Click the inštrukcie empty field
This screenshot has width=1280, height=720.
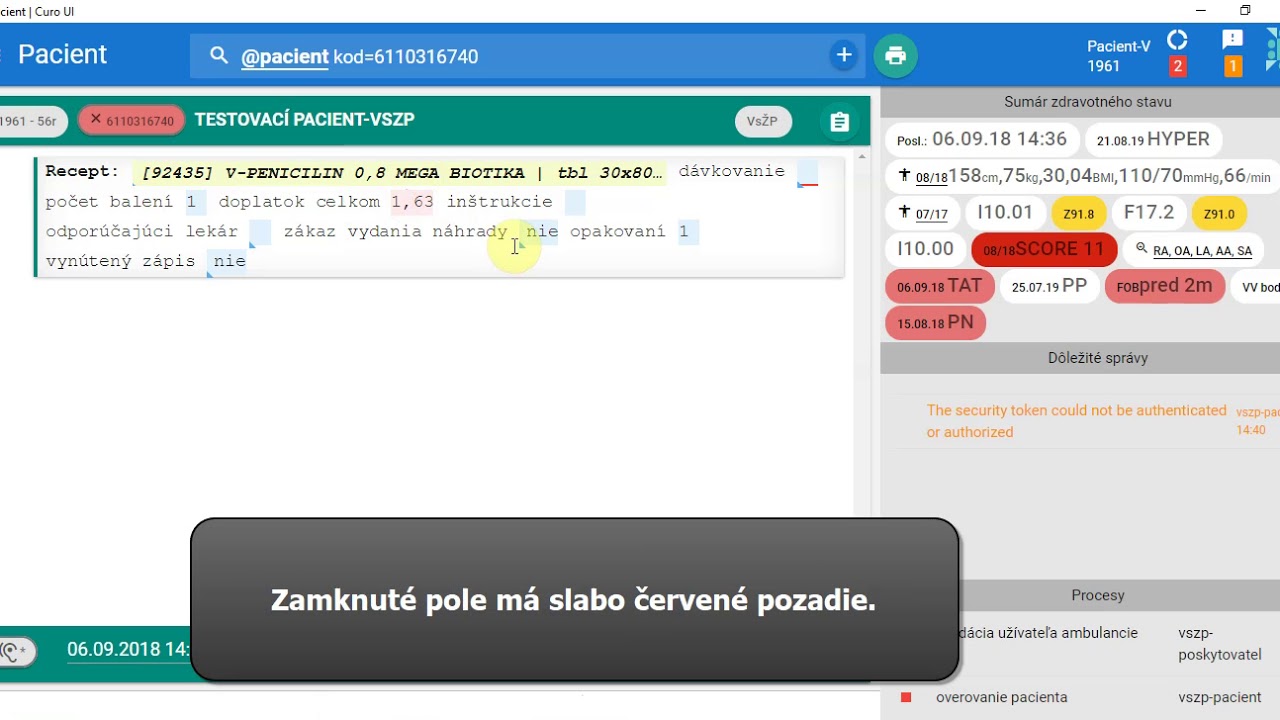click(x=575, y=202)
